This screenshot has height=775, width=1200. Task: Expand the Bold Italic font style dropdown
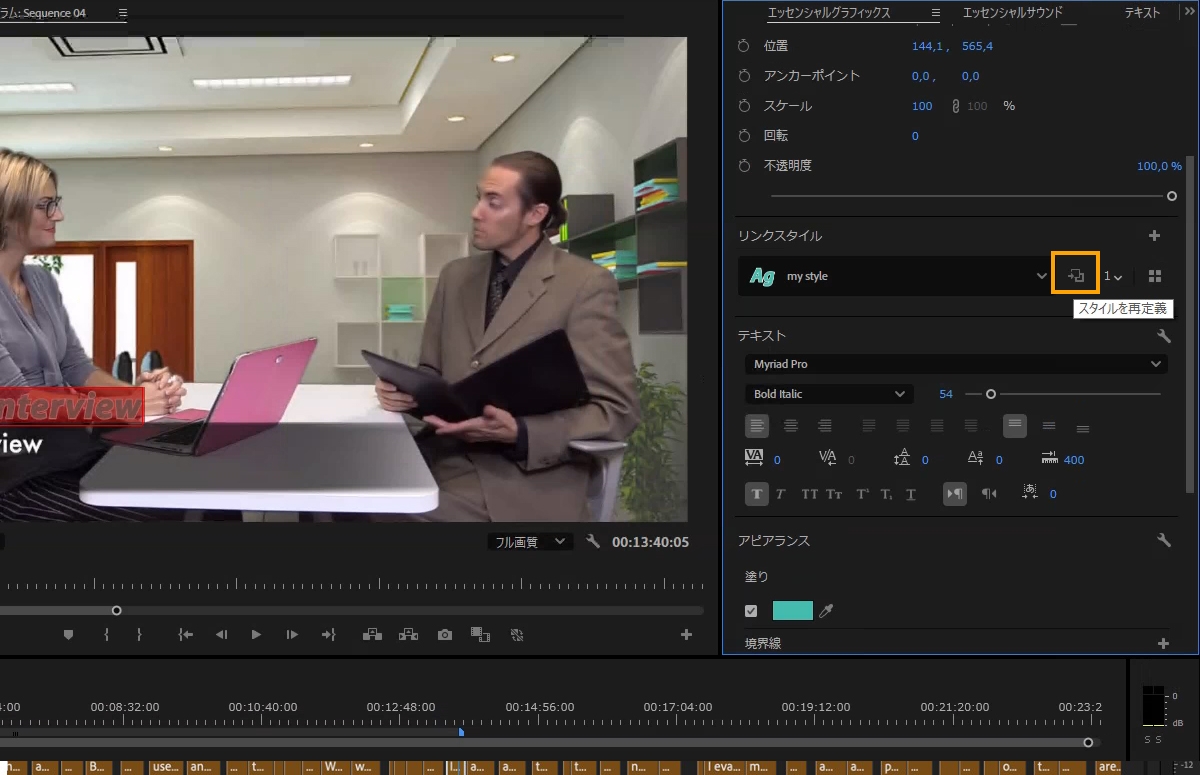pos(829,394)
